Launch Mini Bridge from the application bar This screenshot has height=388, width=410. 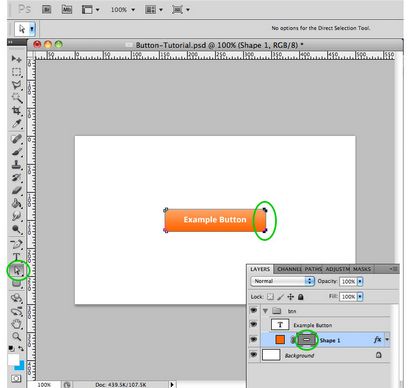tap(67, 10)
